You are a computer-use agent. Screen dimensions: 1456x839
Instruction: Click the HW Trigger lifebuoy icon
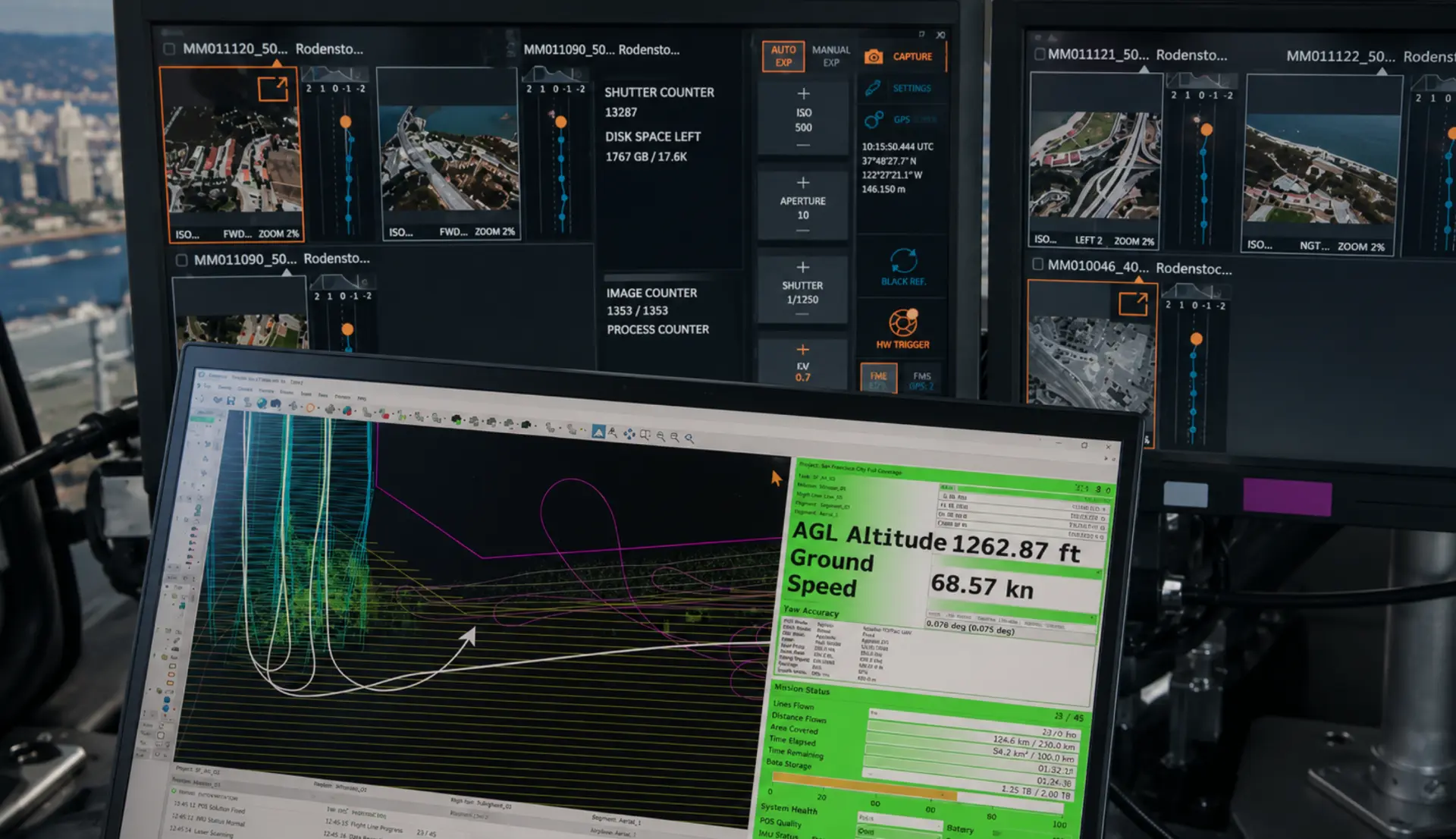click(903, 323)
